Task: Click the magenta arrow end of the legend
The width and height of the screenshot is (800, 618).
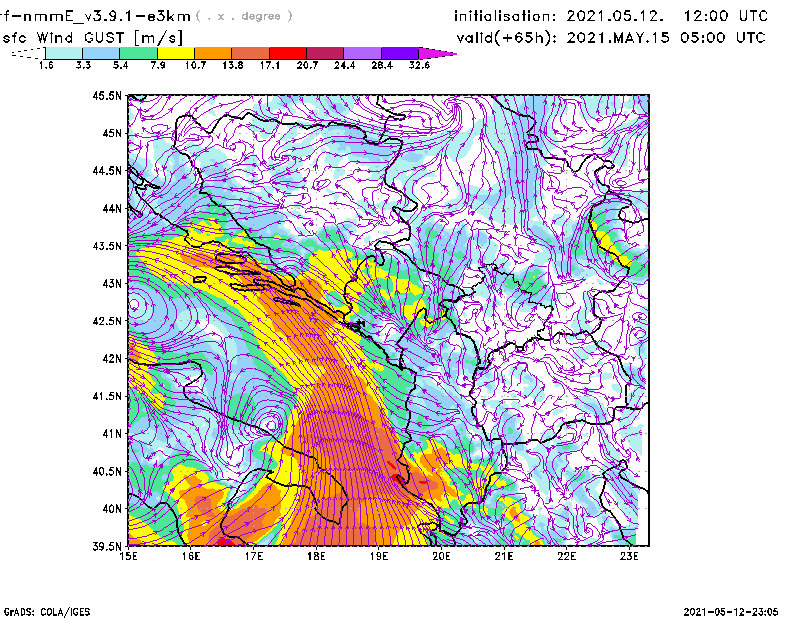Action: [437, 53]
